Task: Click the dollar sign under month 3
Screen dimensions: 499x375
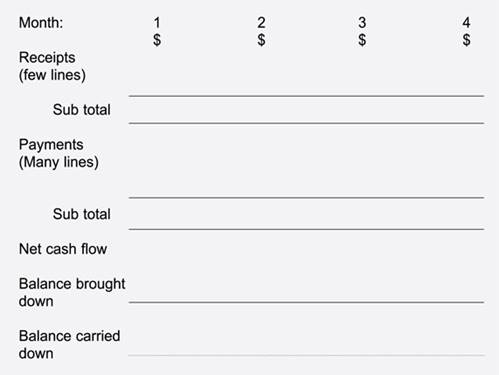Action: [362, 40]
